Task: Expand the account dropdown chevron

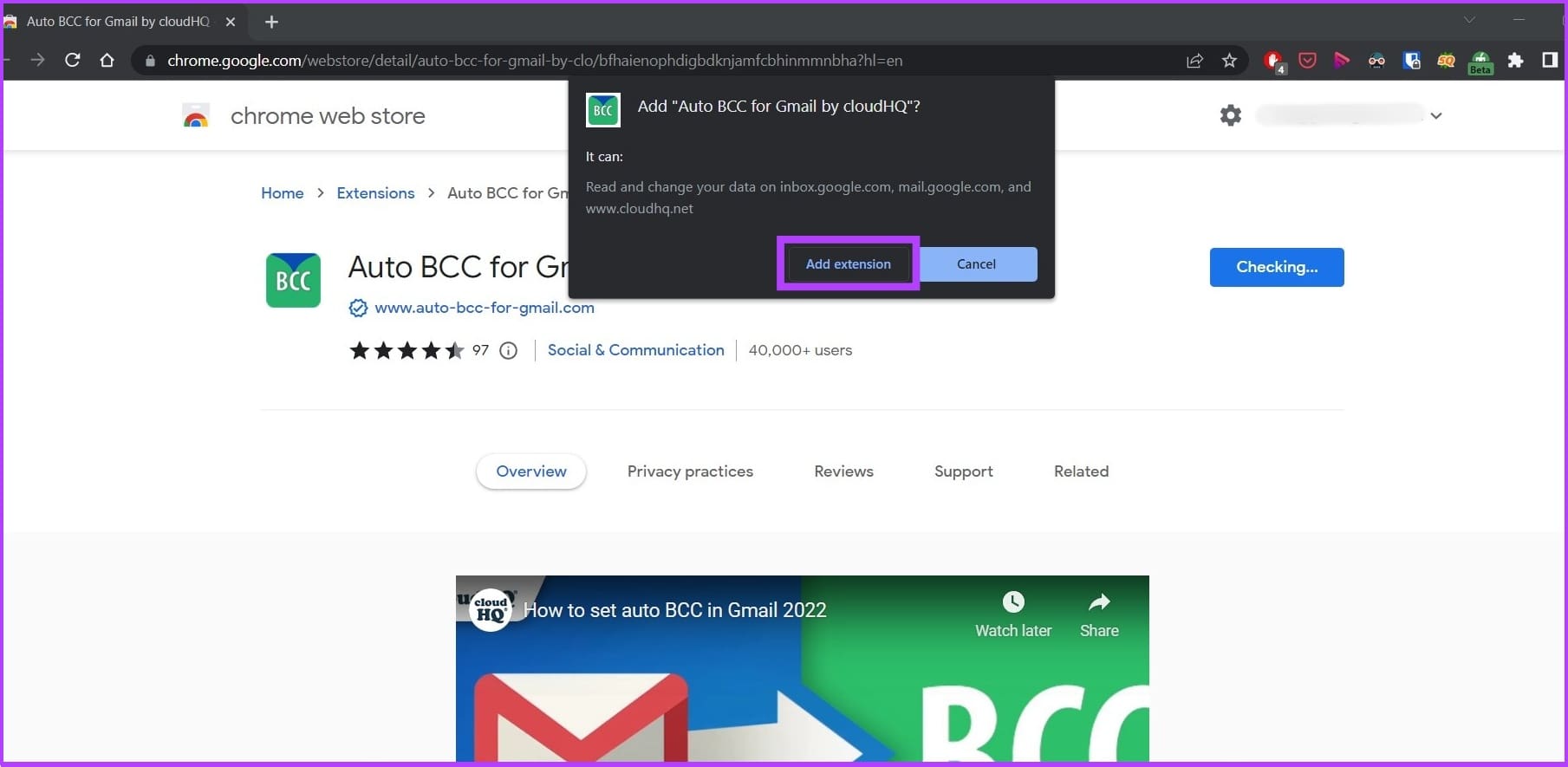Action: tap(1436, 115)
